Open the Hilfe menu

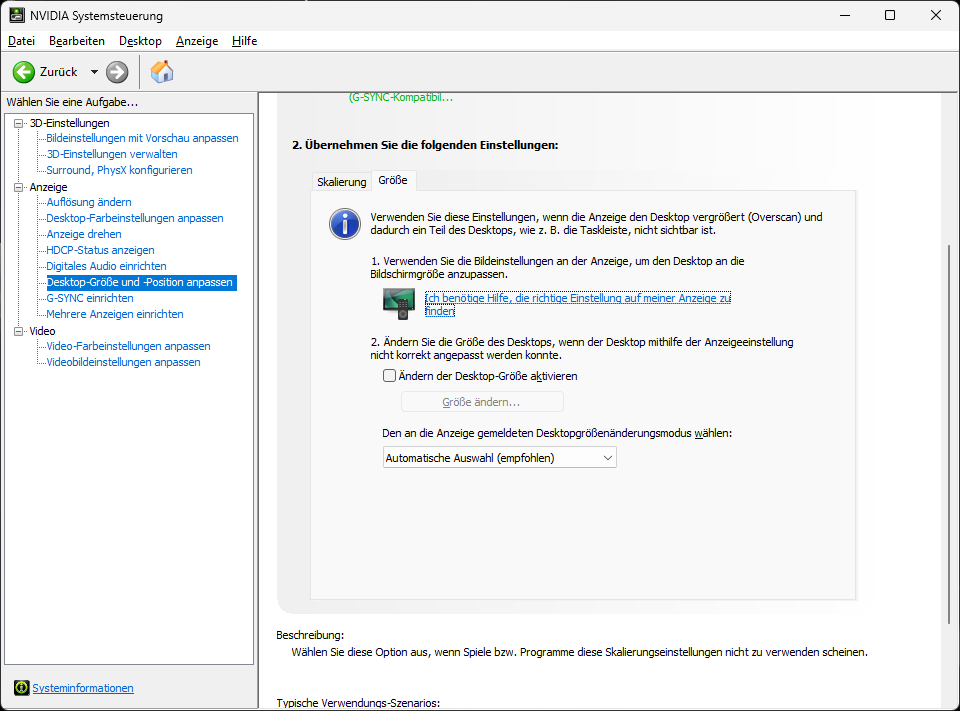click(x=244, y=41)
